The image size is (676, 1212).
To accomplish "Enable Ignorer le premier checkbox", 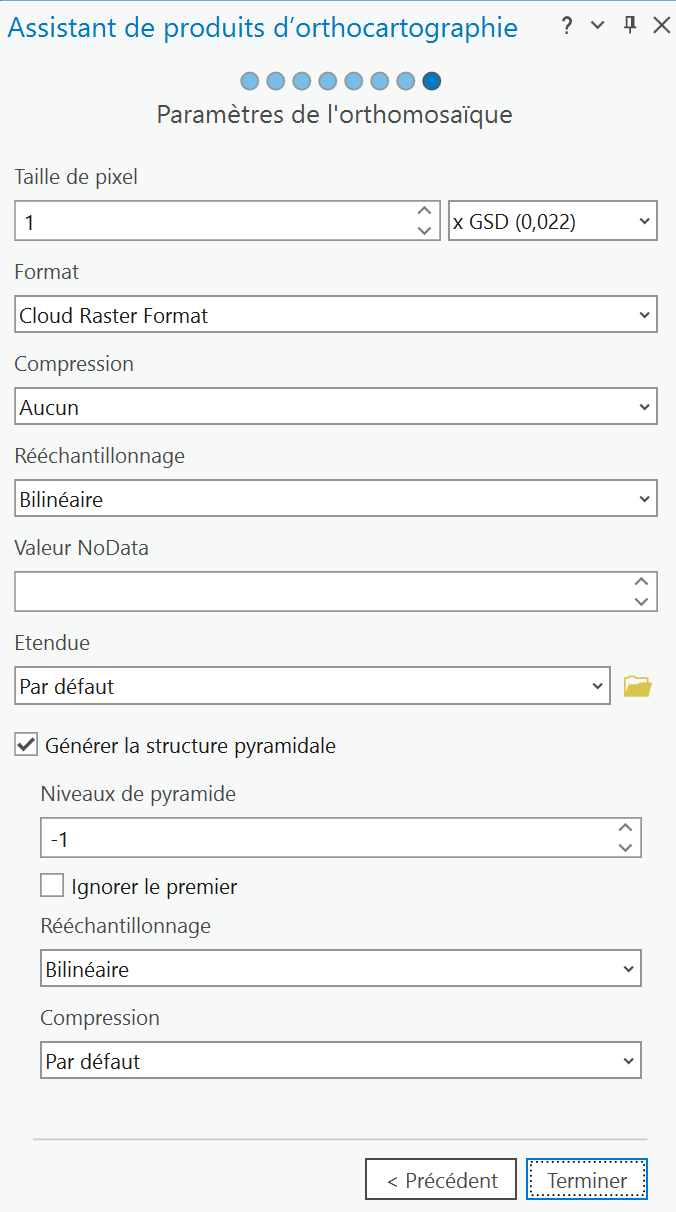I will [52, 886].
